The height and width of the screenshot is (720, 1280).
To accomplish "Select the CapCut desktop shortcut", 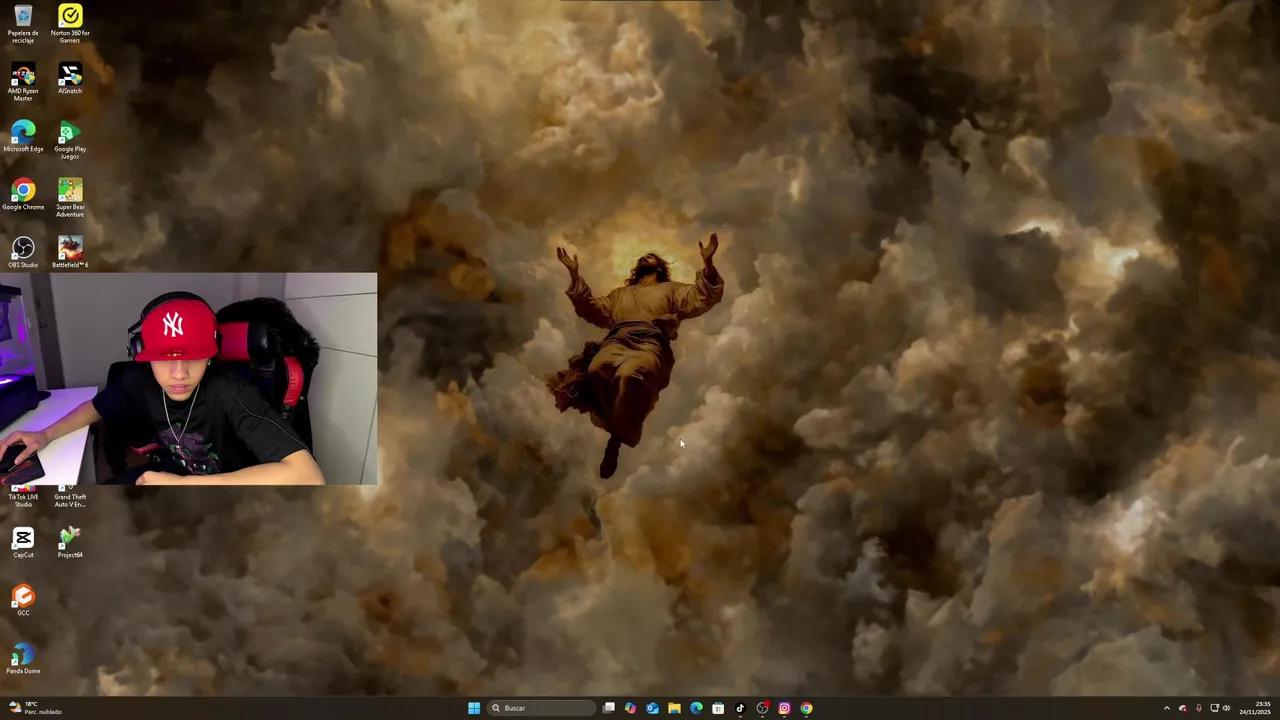I will pyautogui.click(x=23, y=543).
